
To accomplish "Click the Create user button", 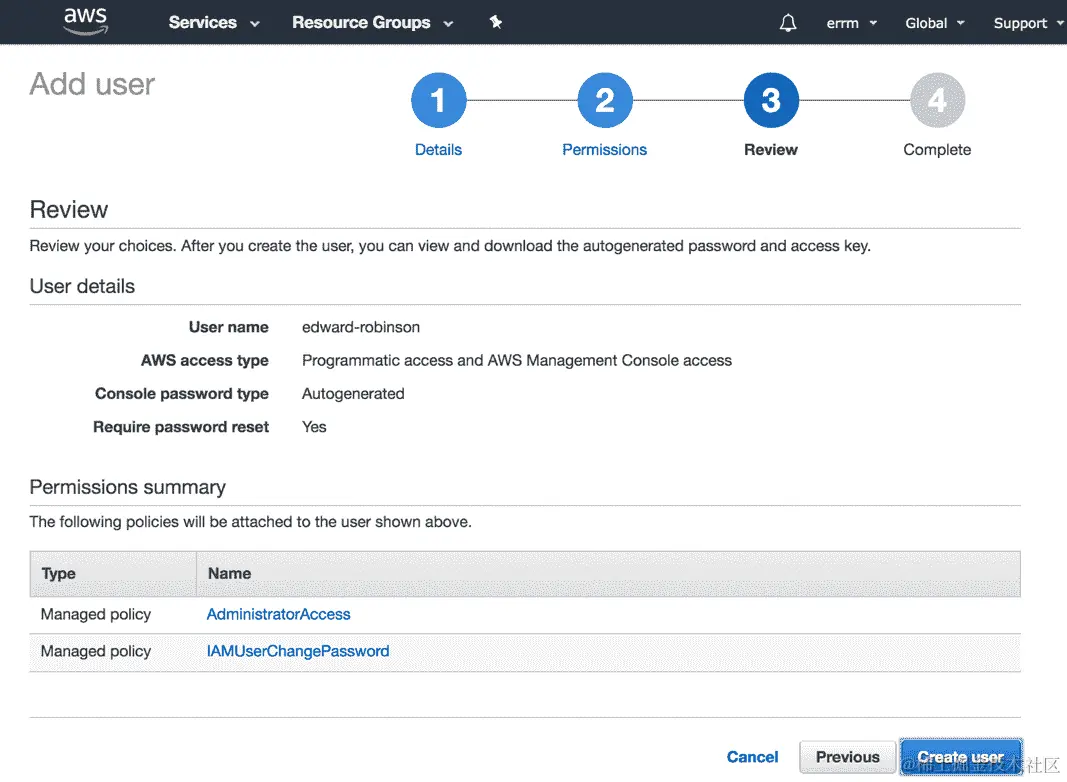I will [x=960, y=757].
